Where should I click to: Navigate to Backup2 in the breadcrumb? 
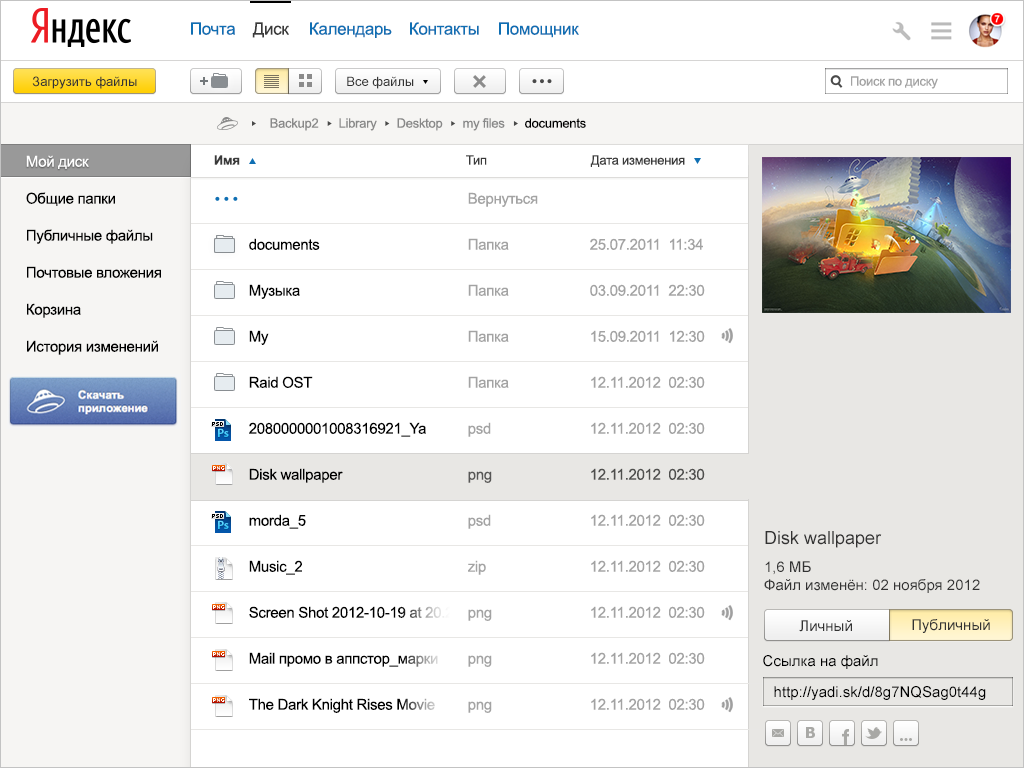[x=294, y=123]
